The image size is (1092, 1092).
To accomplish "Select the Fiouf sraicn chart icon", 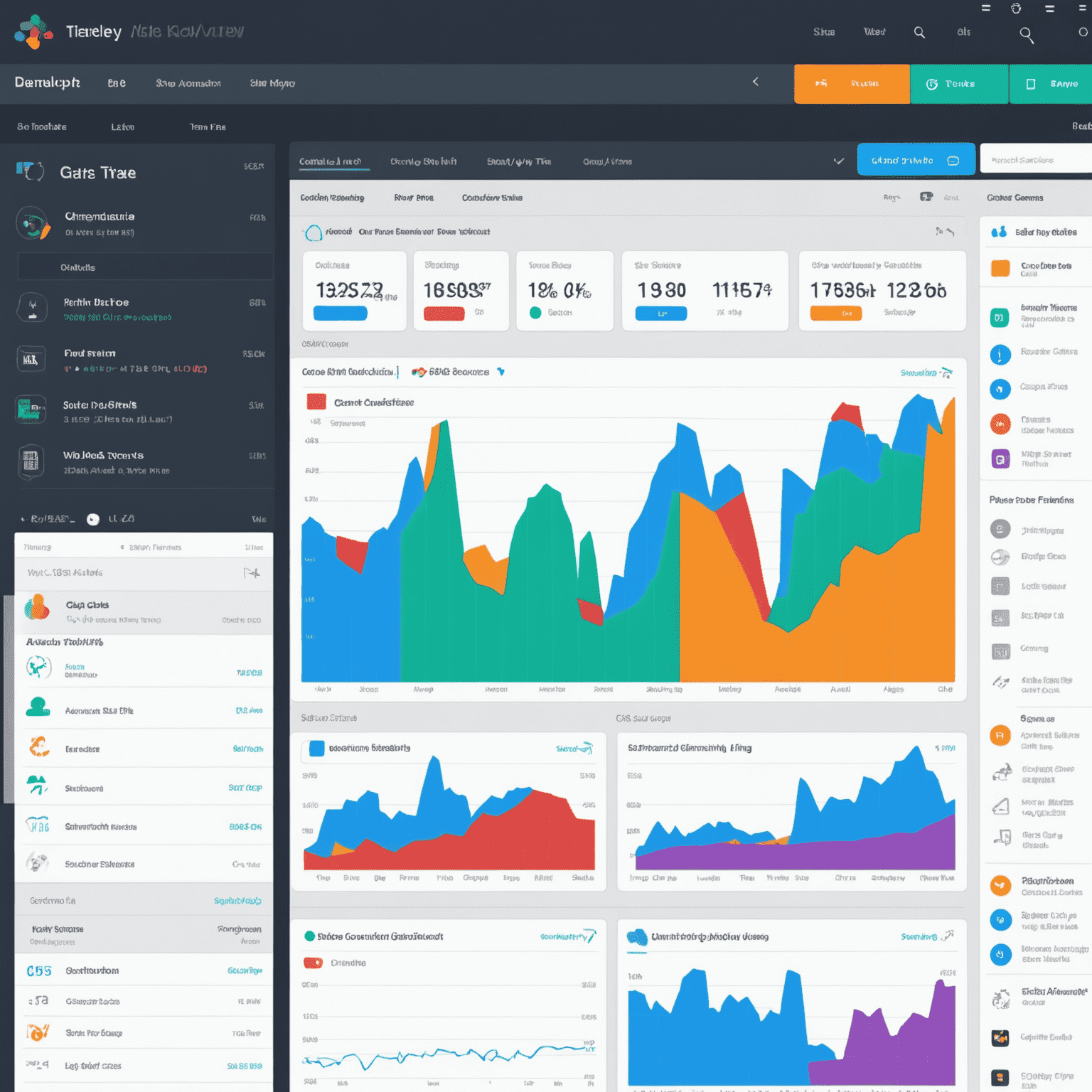I will tap(31, 359).
